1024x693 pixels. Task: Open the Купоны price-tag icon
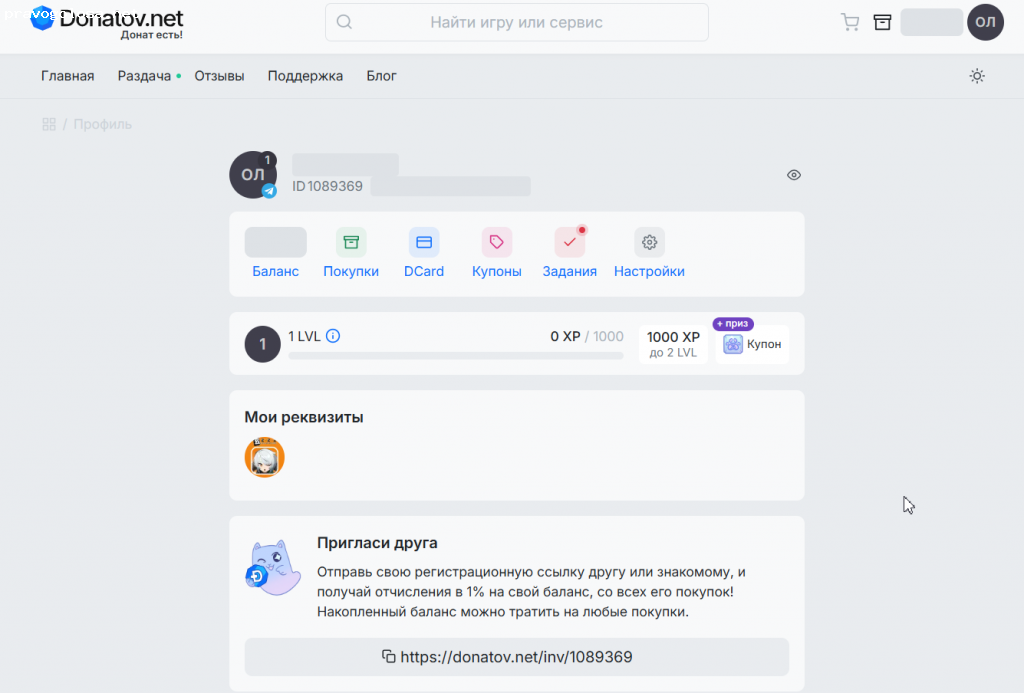pyautogui.click(x=496, y=242)
